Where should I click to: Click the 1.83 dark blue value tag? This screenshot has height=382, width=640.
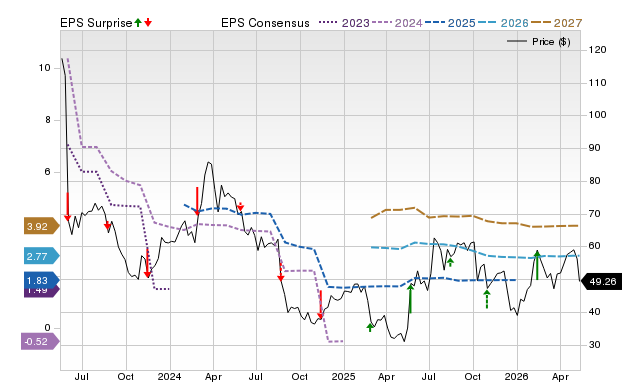tap(41, 280)
